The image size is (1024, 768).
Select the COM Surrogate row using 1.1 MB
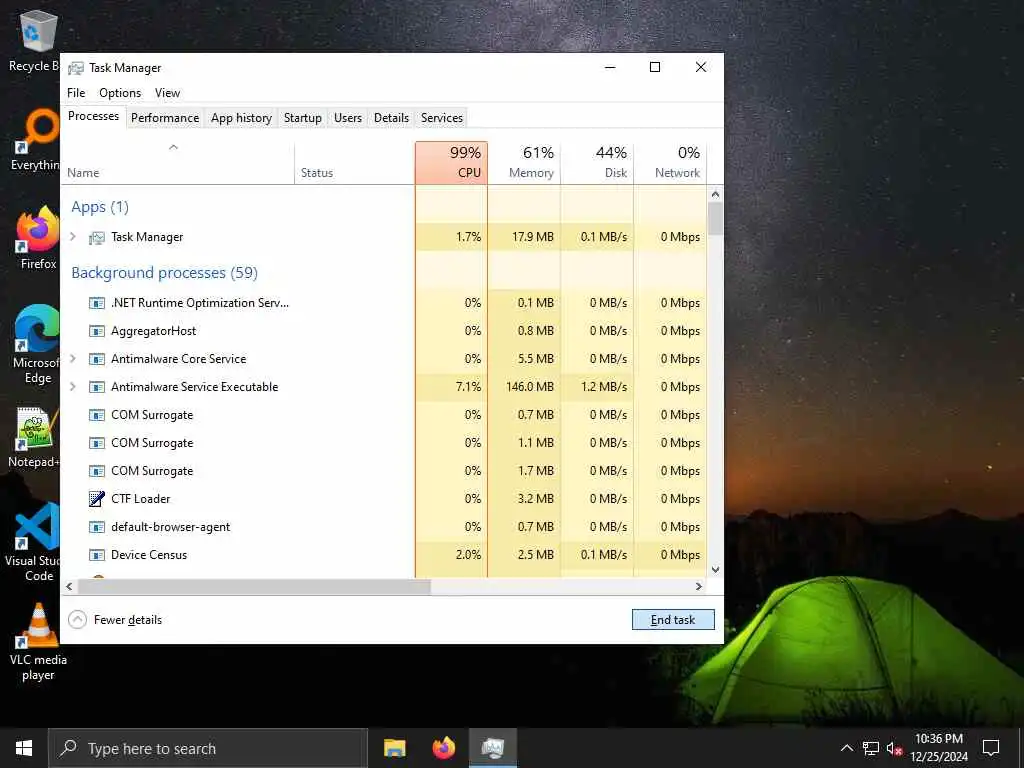pos(384,443)
